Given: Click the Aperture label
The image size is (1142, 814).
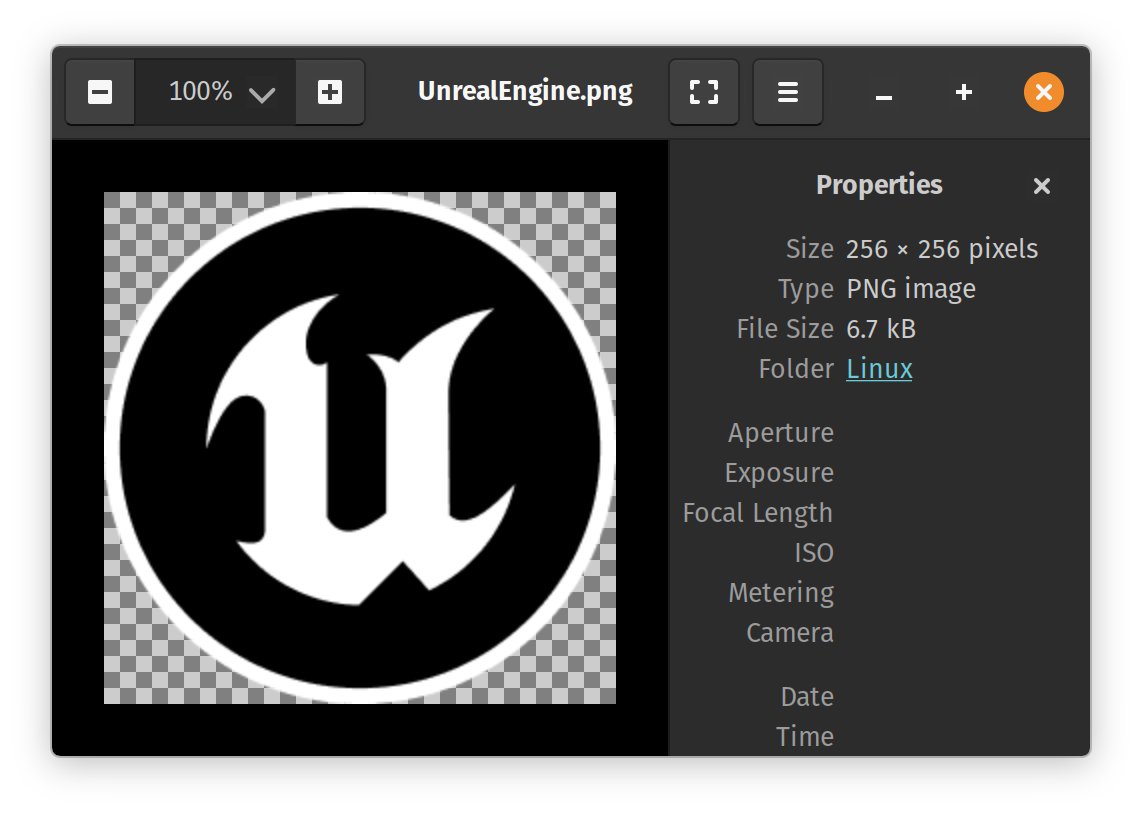Looking at the screenshot, I should pos(781,433).
